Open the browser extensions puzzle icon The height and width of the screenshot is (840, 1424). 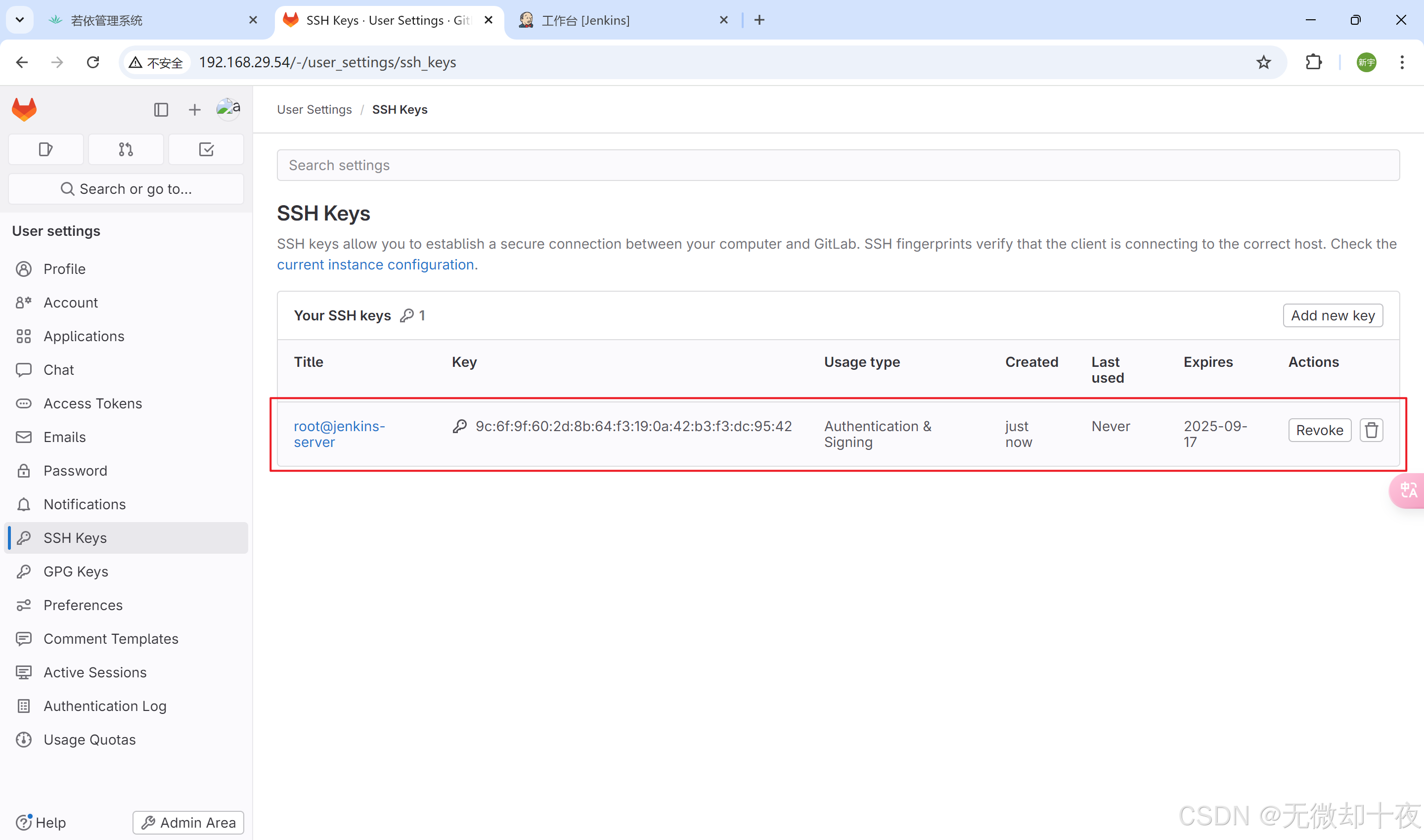(1313, 62)
